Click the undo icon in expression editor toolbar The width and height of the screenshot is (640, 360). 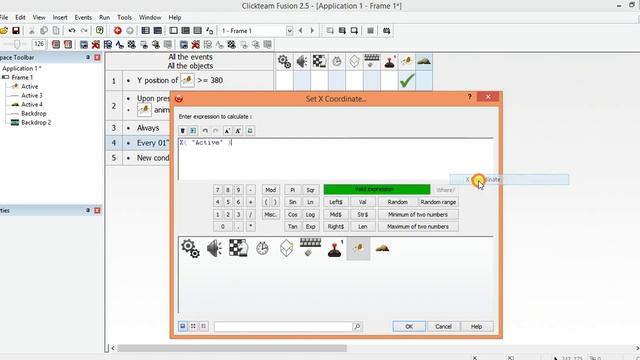coord(205,131)
